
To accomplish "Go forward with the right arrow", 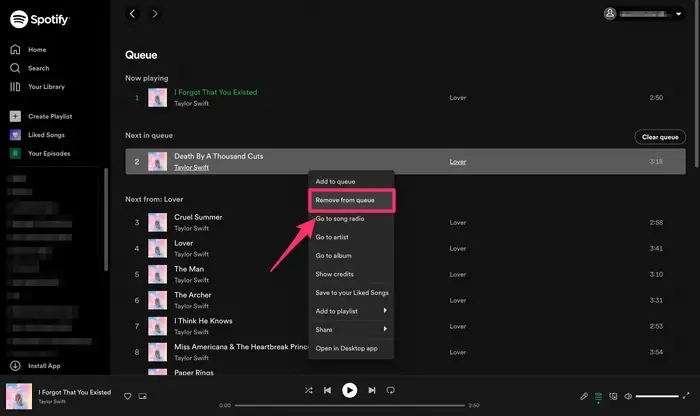I will coord(154,14).
